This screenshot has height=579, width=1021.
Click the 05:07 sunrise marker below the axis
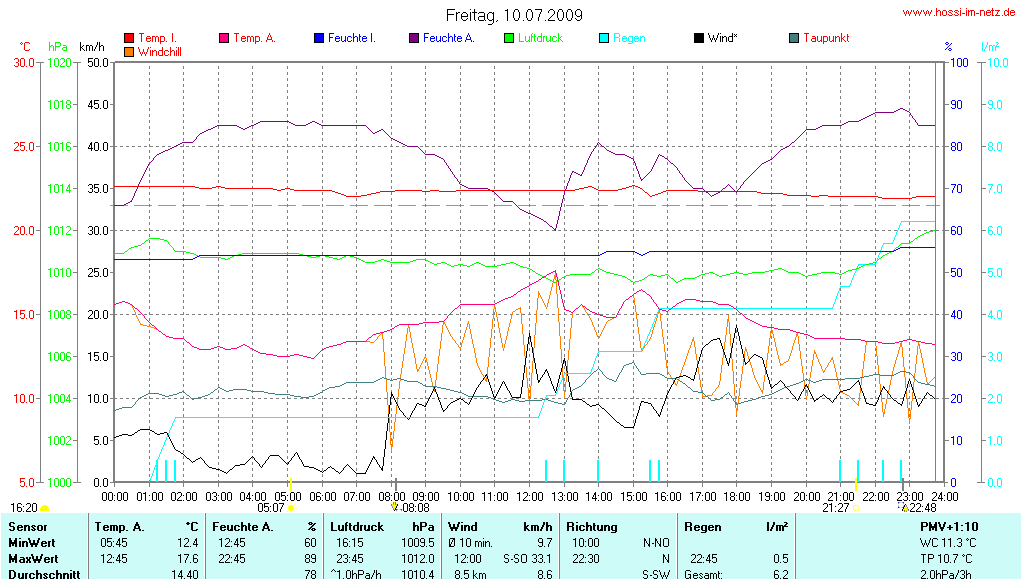click(271, 508)
